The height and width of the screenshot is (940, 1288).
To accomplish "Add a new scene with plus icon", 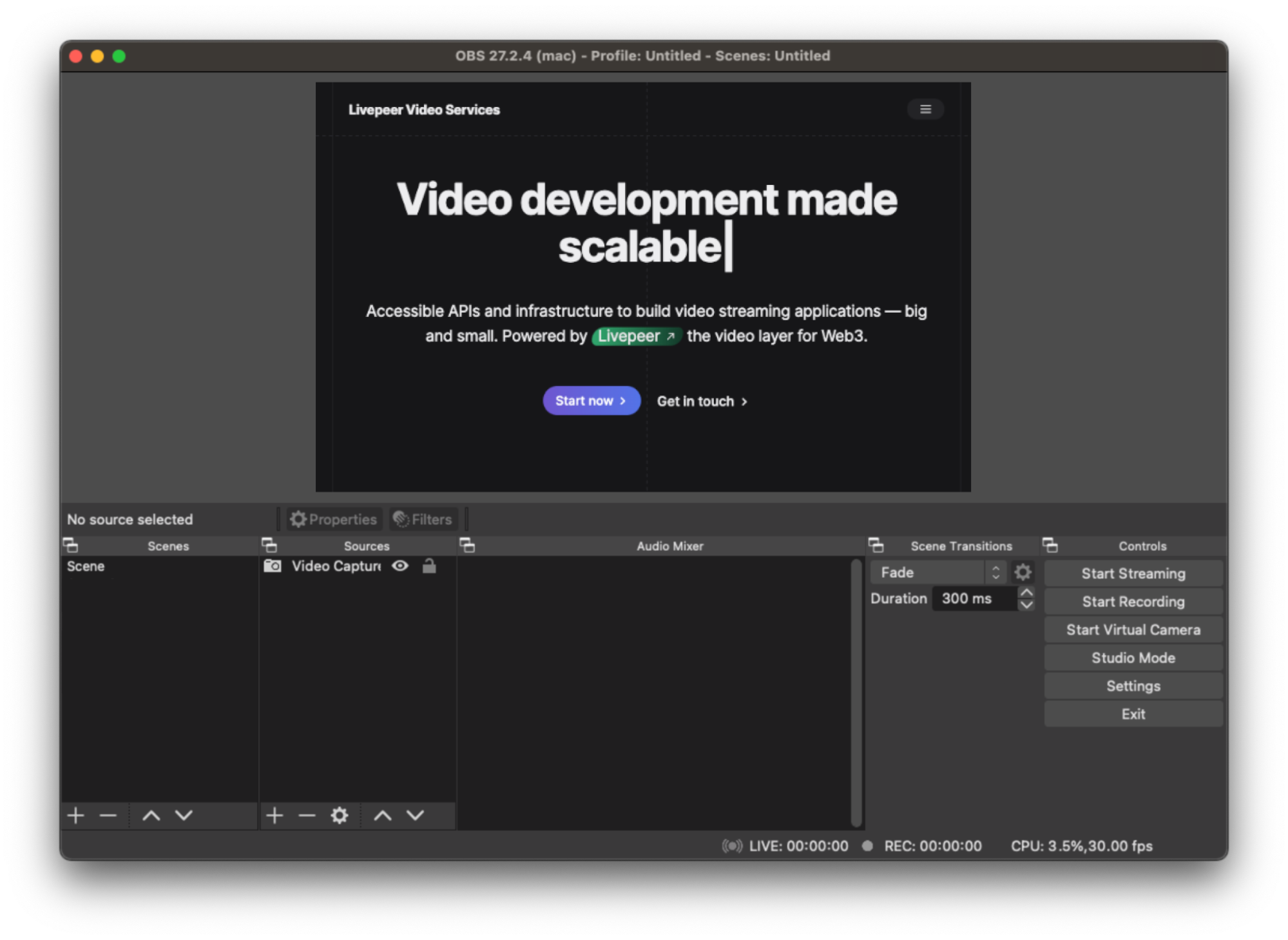I will [x=76, y=815].
